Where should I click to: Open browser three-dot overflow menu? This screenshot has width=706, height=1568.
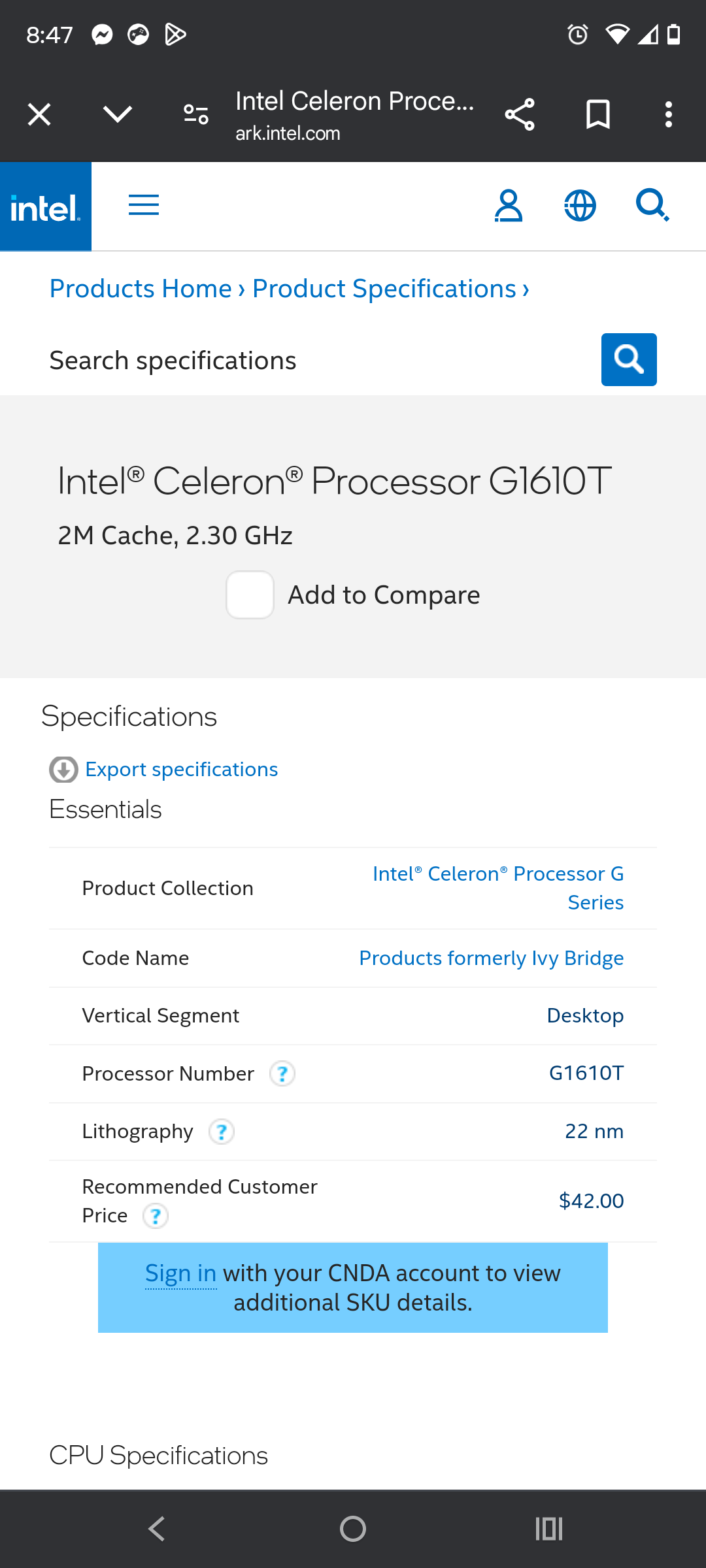point(668,115)
